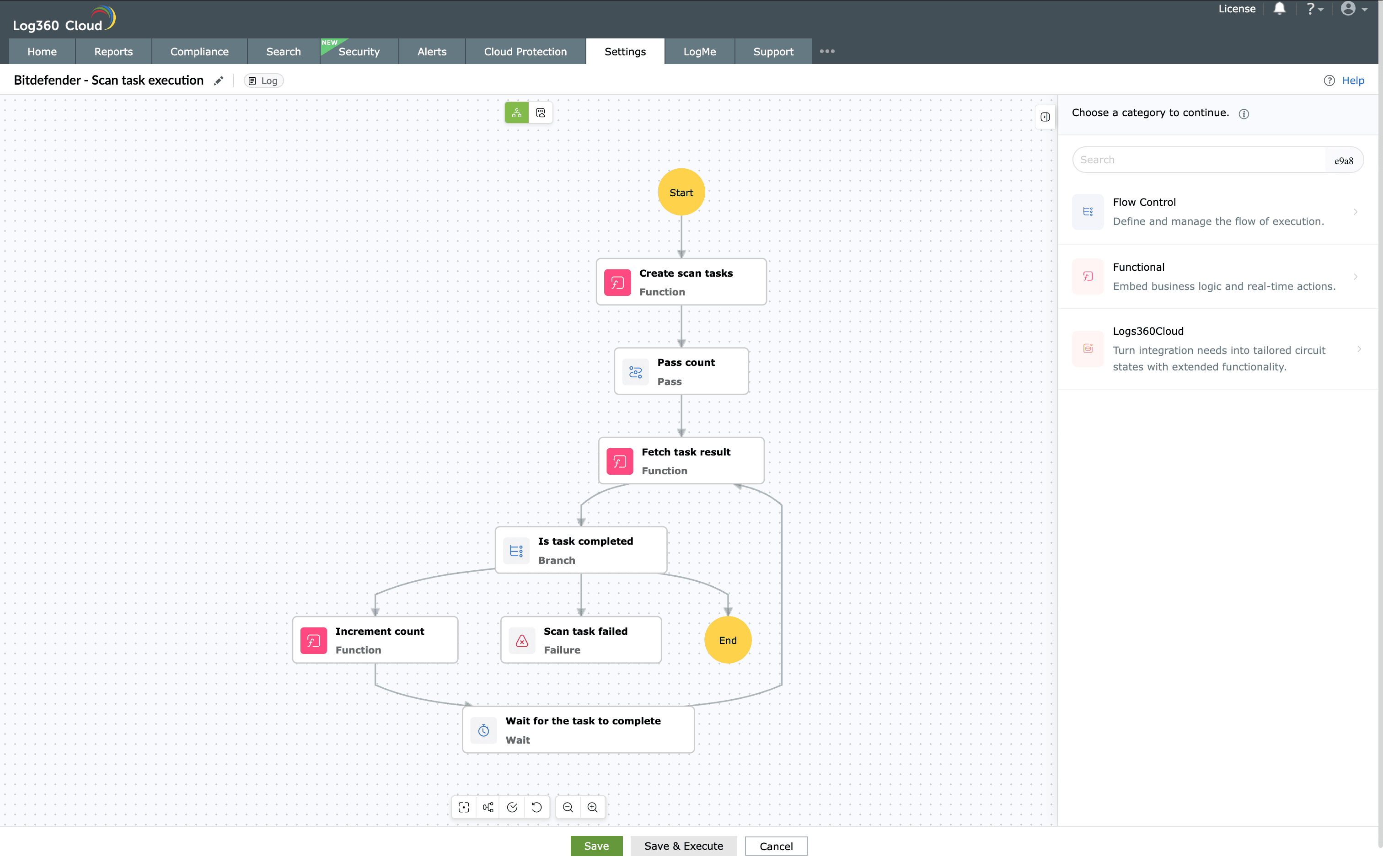Viewport: 1383px width, 868px height.
Task: Collapse the right side category panel
Action: [1045, 117]
